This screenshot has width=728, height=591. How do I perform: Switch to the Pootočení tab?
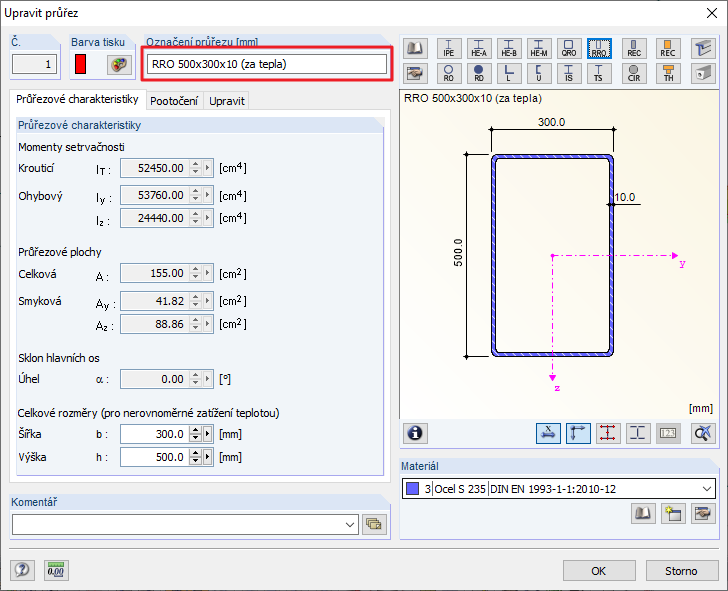[x=174, y=101]
